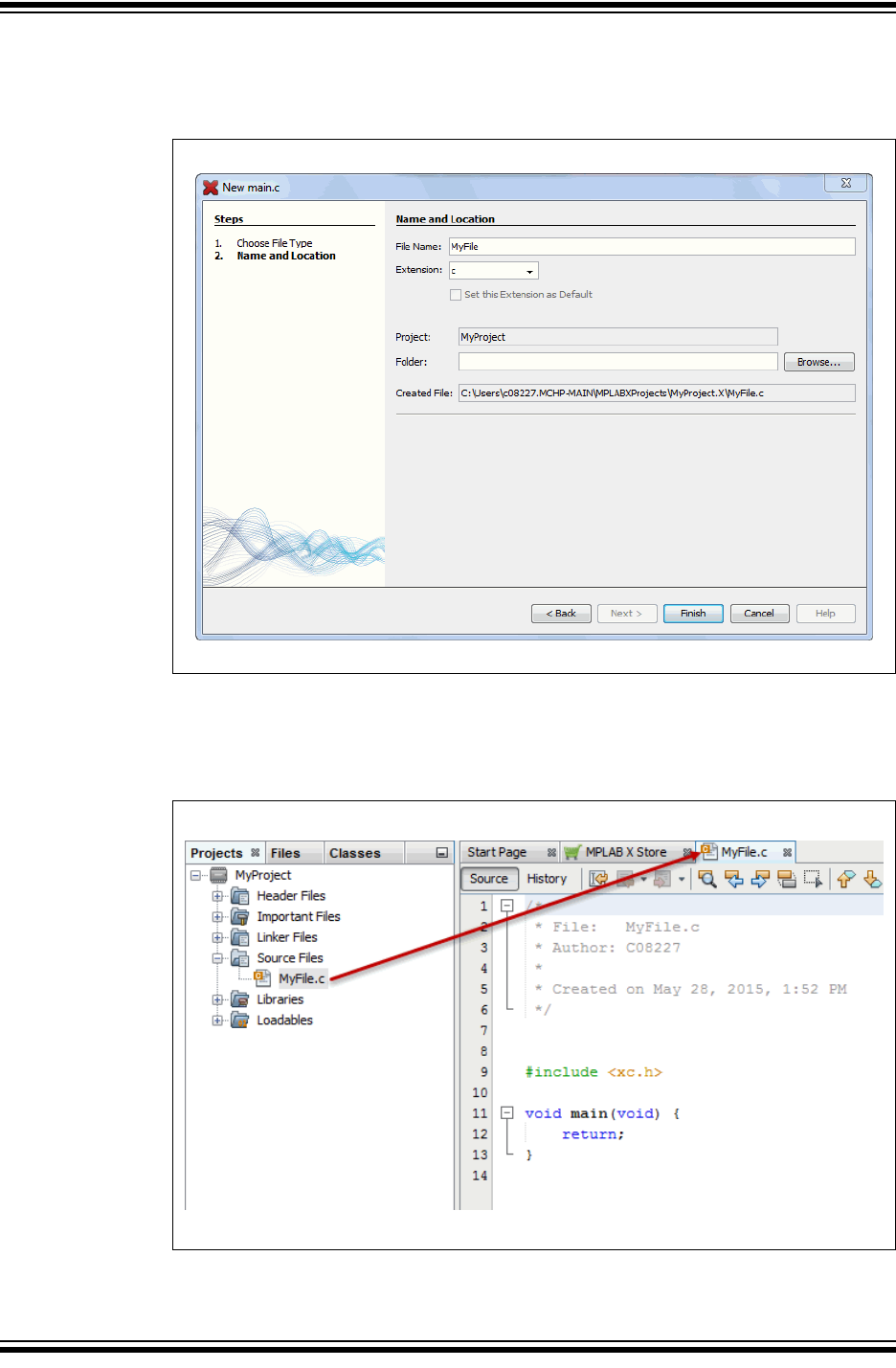Click the 'Choose File Type' step
The width and height of the screenshot is (896, 1368).
[x=275, y=243]
